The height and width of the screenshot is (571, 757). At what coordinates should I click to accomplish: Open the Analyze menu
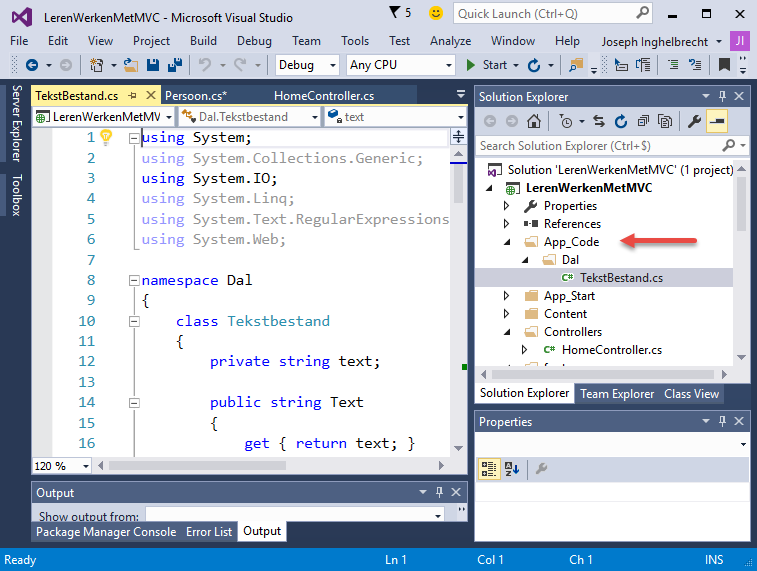tap(450, 41)
